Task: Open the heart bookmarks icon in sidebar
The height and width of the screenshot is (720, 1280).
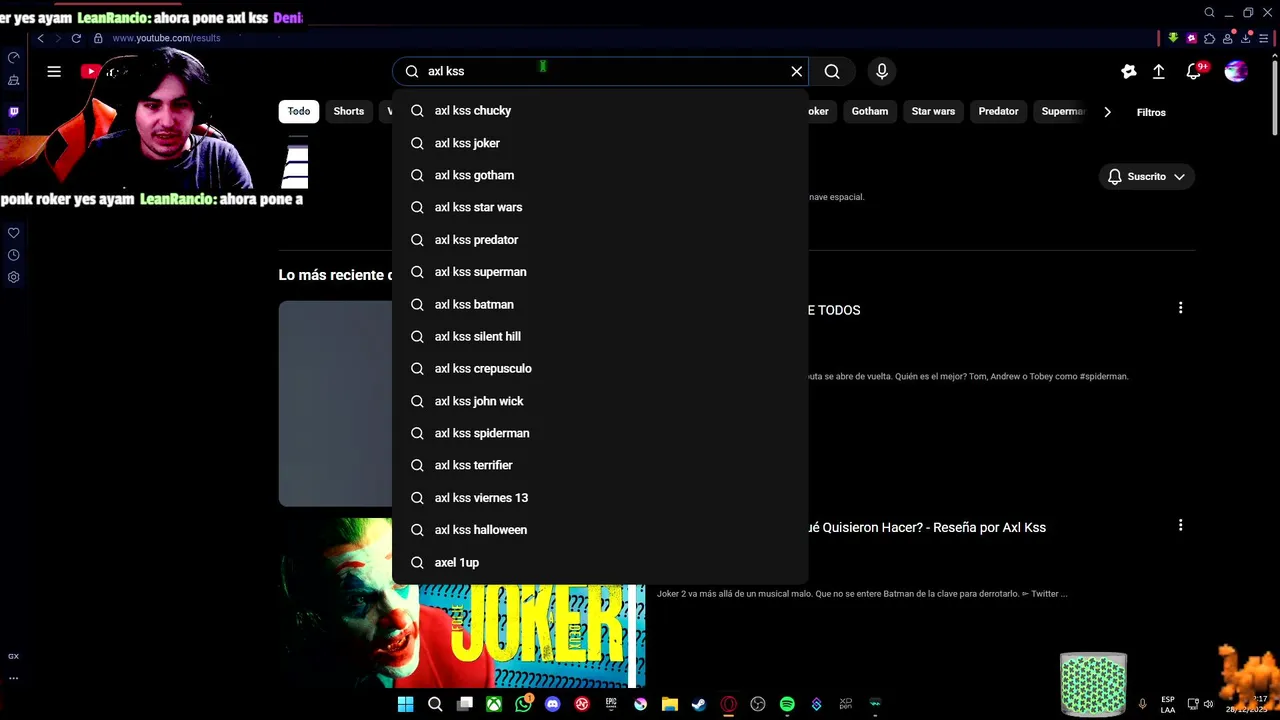Action: tap(13, 233)
